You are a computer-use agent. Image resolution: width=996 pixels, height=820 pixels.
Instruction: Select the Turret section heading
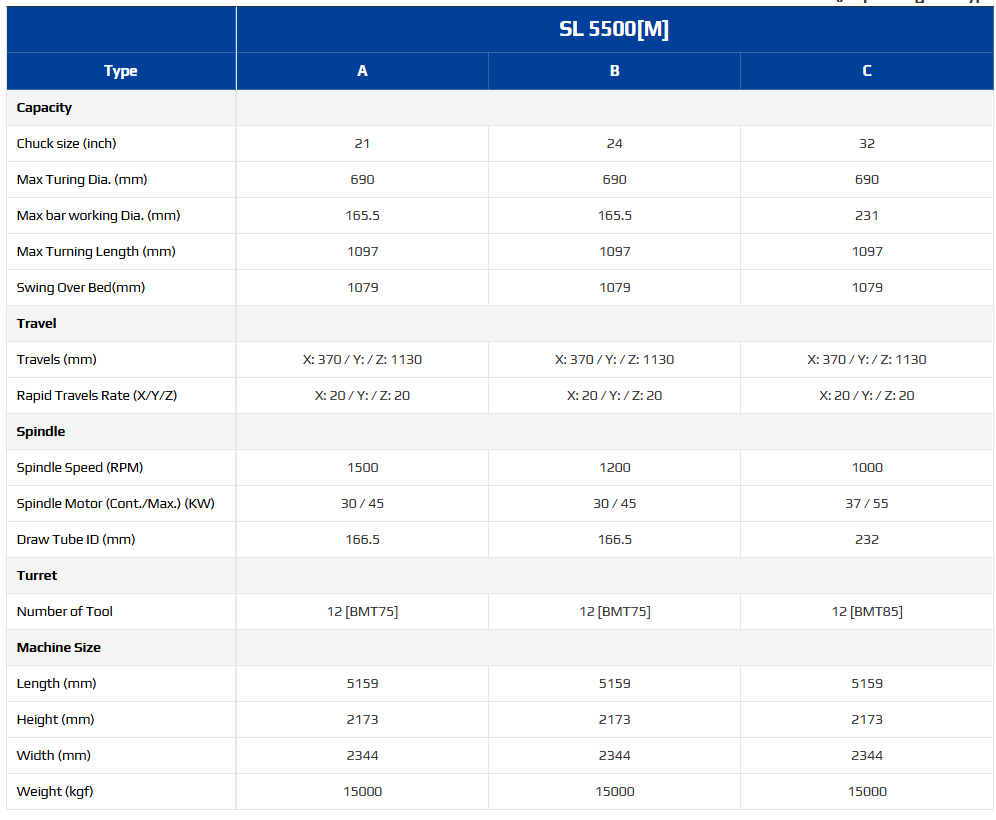click(37, 576)
